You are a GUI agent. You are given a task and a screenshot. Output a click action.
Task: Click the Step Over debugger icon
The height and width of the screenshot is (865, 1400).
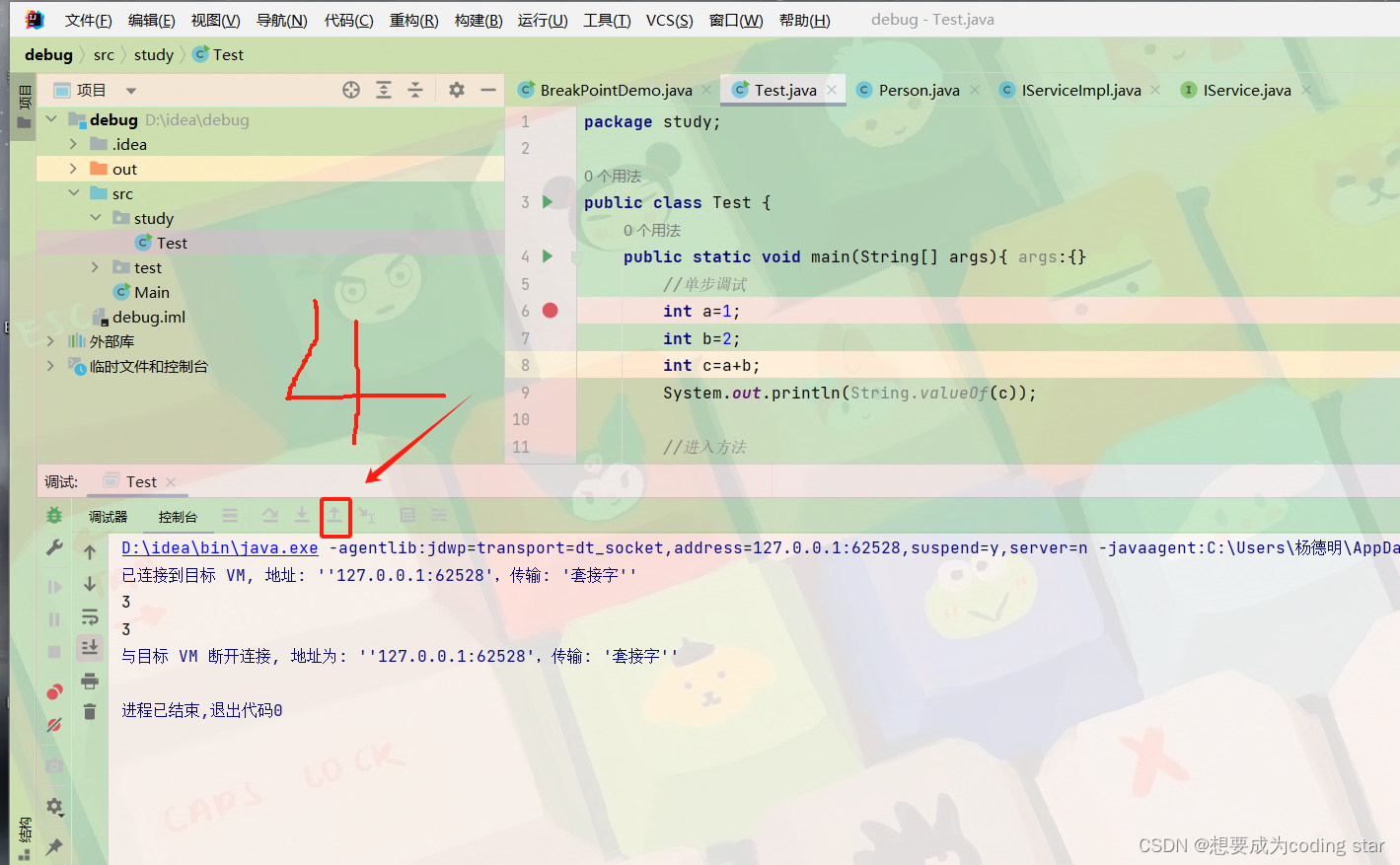(x=270, y=515)
